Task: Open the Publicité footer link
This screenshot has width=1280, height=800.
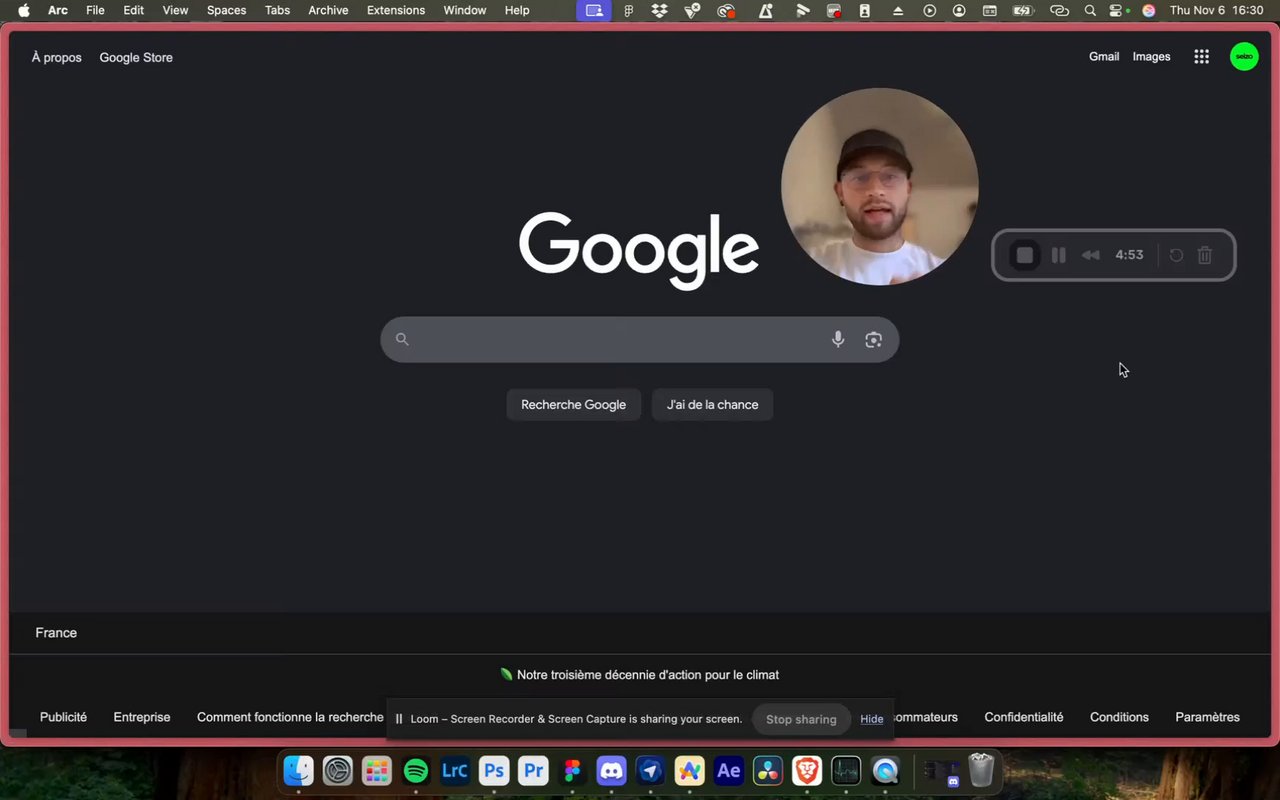Action: point(63,717)
